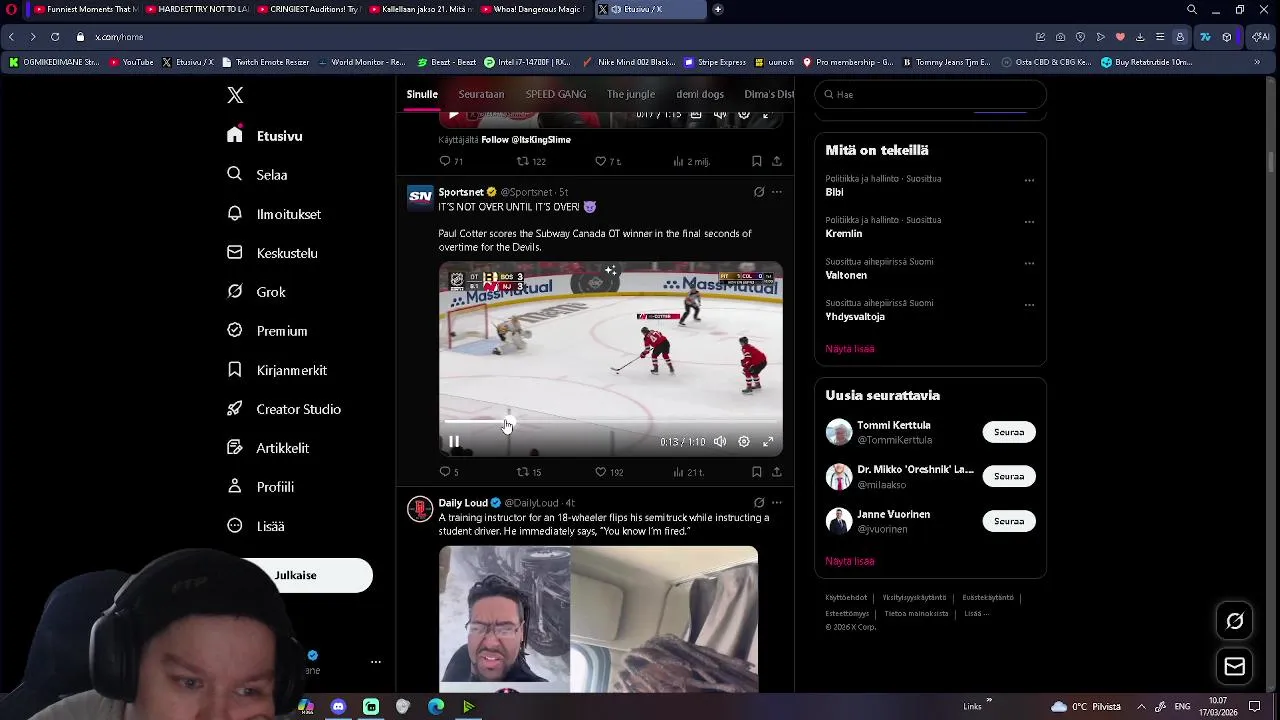Viewport: 1280px width, 720px height.
Task: Open account switcher three-dot menu
Action: (376, 662)
